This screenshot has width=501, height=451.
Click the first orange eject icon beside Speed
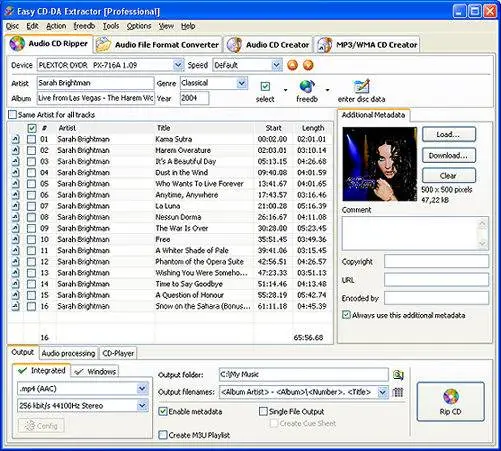292,65
